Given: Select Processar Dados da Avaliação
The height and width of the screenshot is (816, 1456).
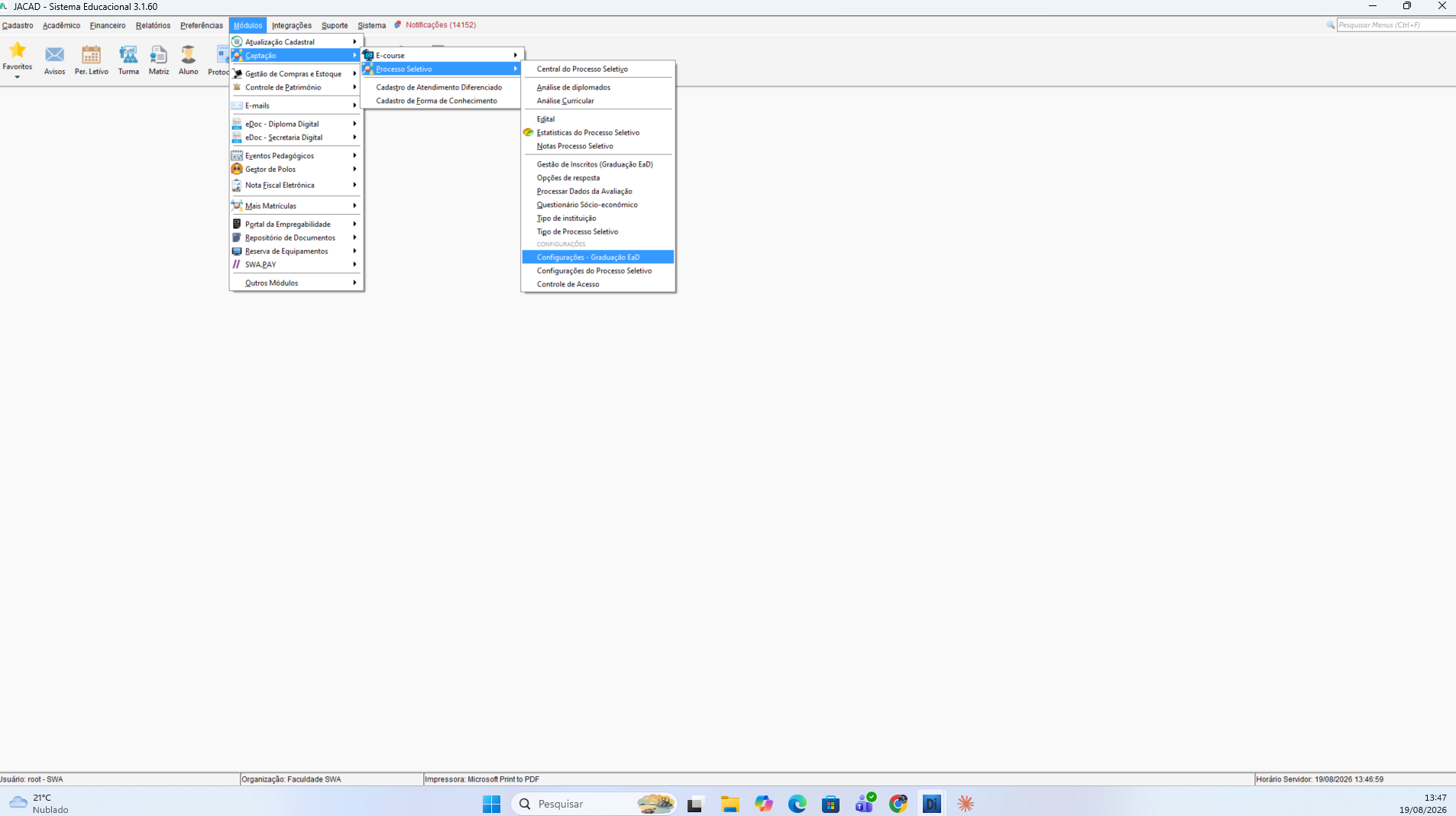Looking at the screenshot, I should coord(598,191).
